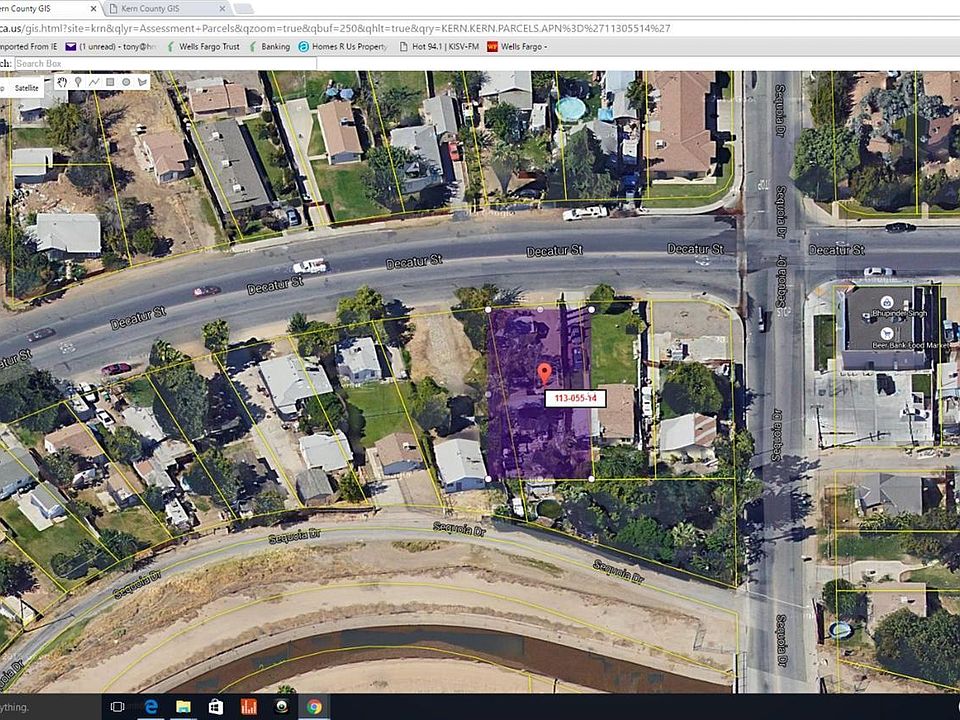Open the Hot 94.1 KISV-FM bookmark
This screenshot has height=720, width=960.
pos(439,47)
